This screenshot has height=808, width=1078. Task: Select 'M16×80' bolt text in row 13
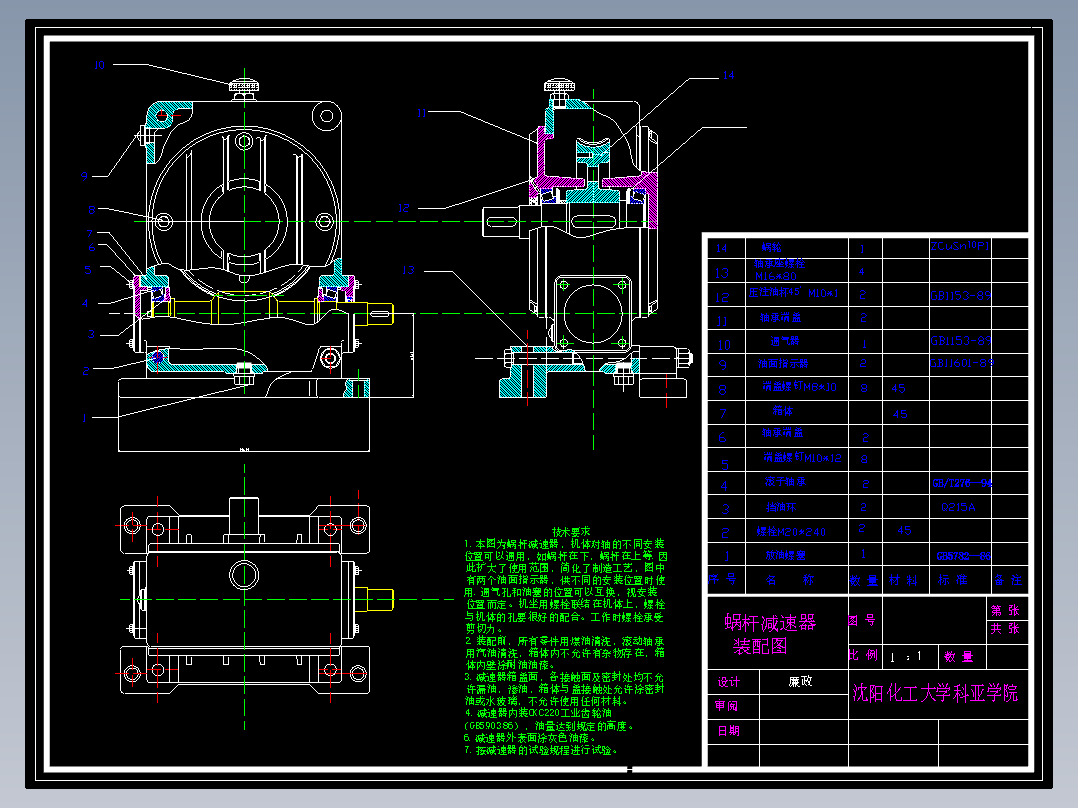pos(776,276)
